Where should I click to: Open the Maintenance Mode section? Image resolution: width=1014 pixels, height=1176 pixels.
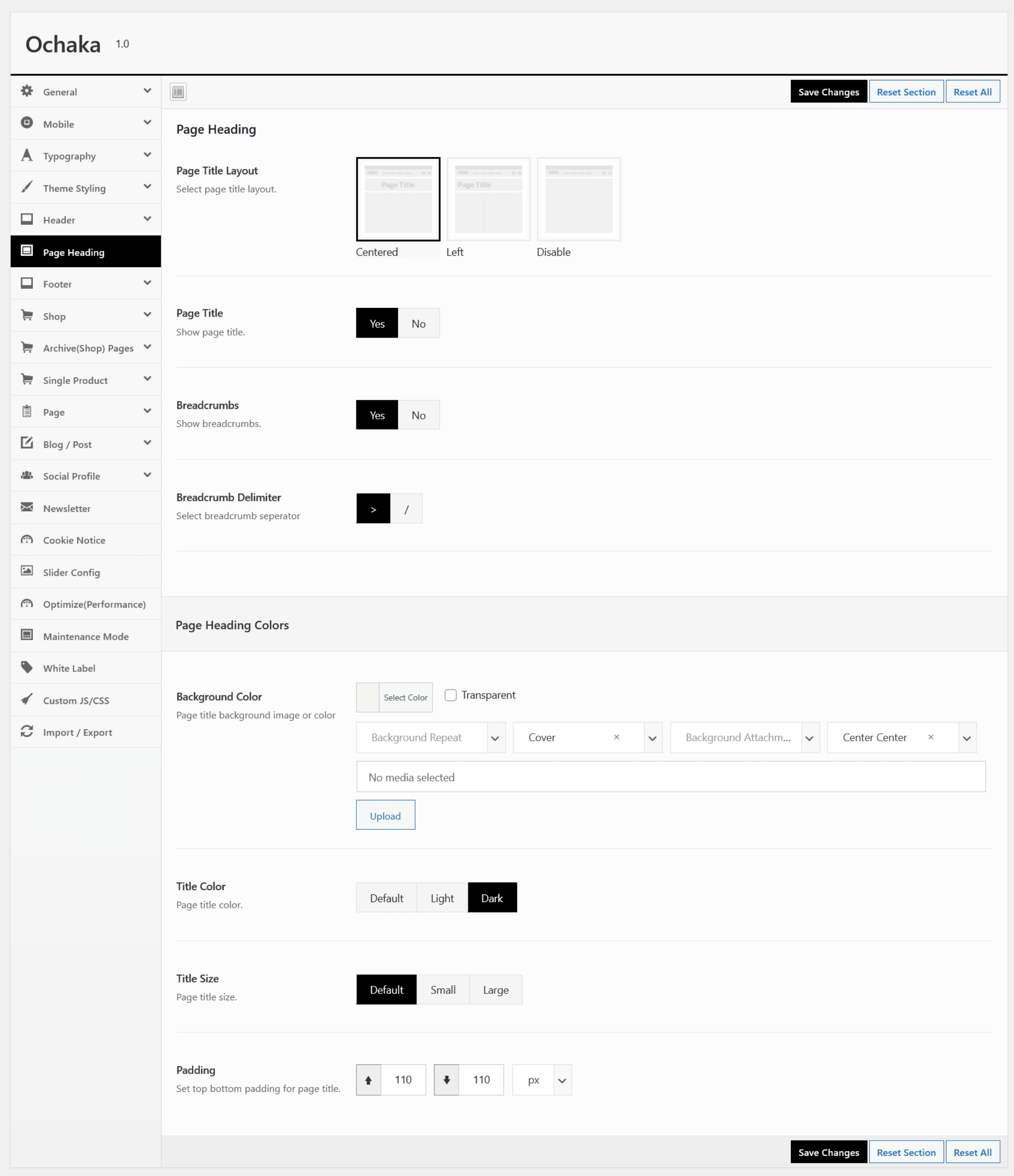(86, 636)
